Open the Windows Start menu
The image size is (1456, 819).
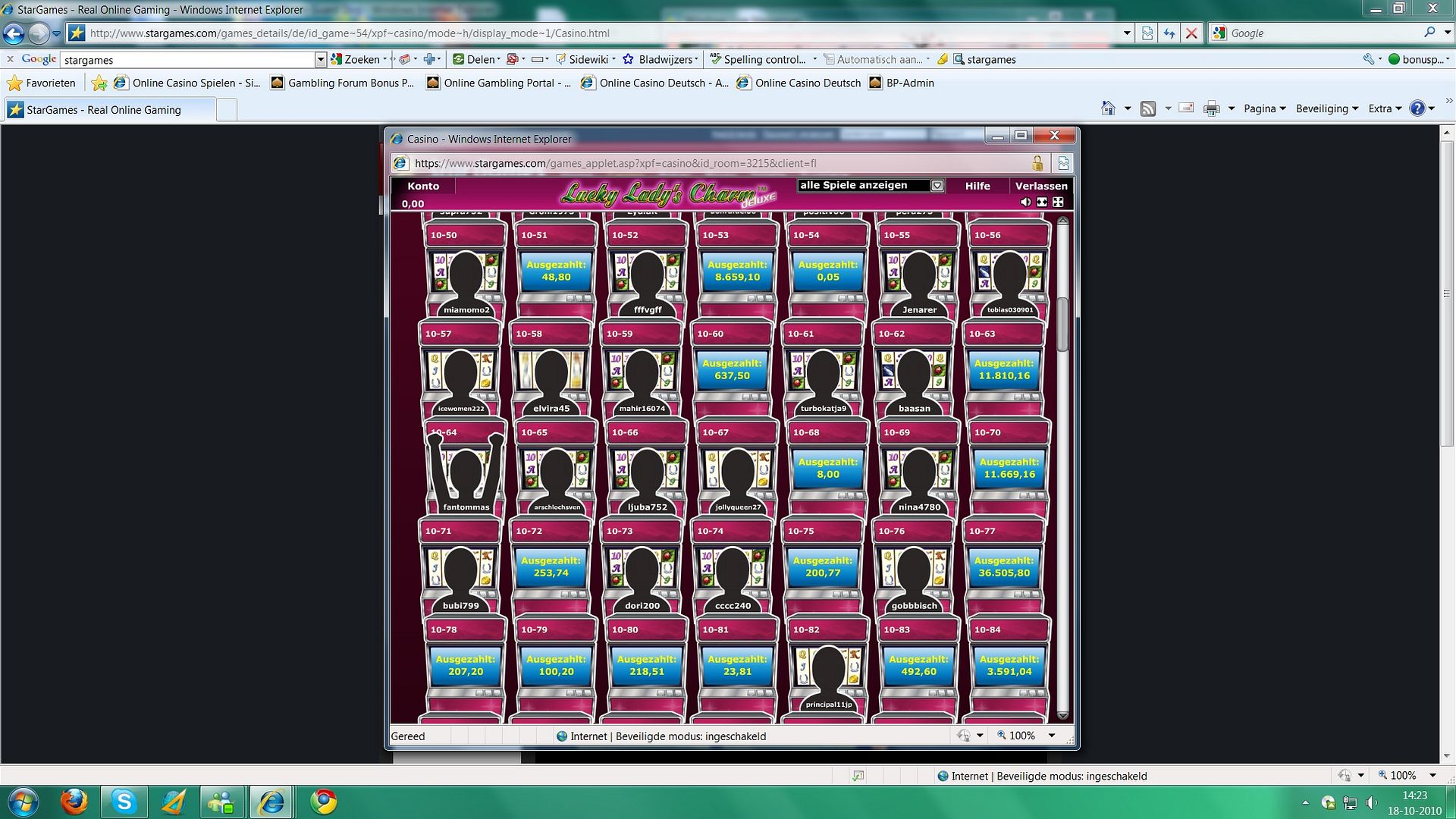[22, 802]
